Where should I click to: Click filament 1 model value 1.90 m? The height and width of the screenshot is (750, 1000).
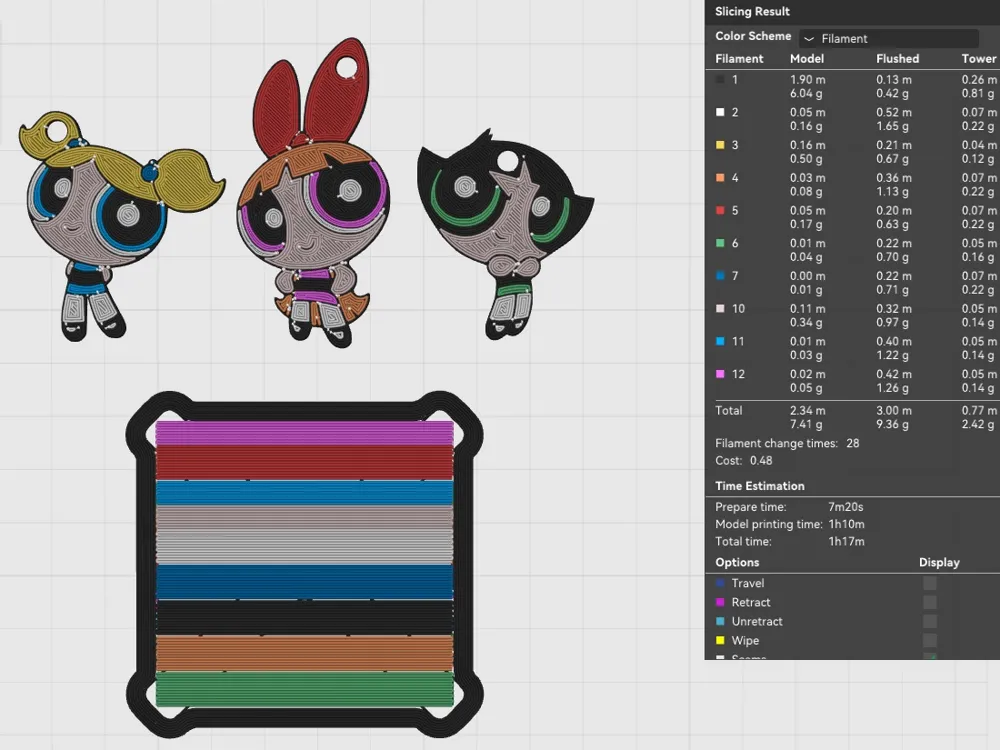click(x=807, y=80)
